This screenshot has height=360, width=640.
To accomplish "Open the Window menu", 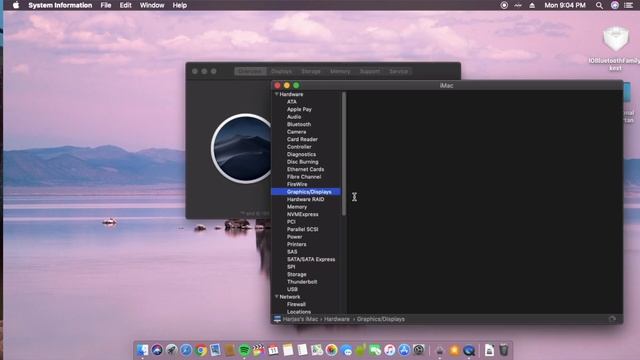I will [152, 5].
